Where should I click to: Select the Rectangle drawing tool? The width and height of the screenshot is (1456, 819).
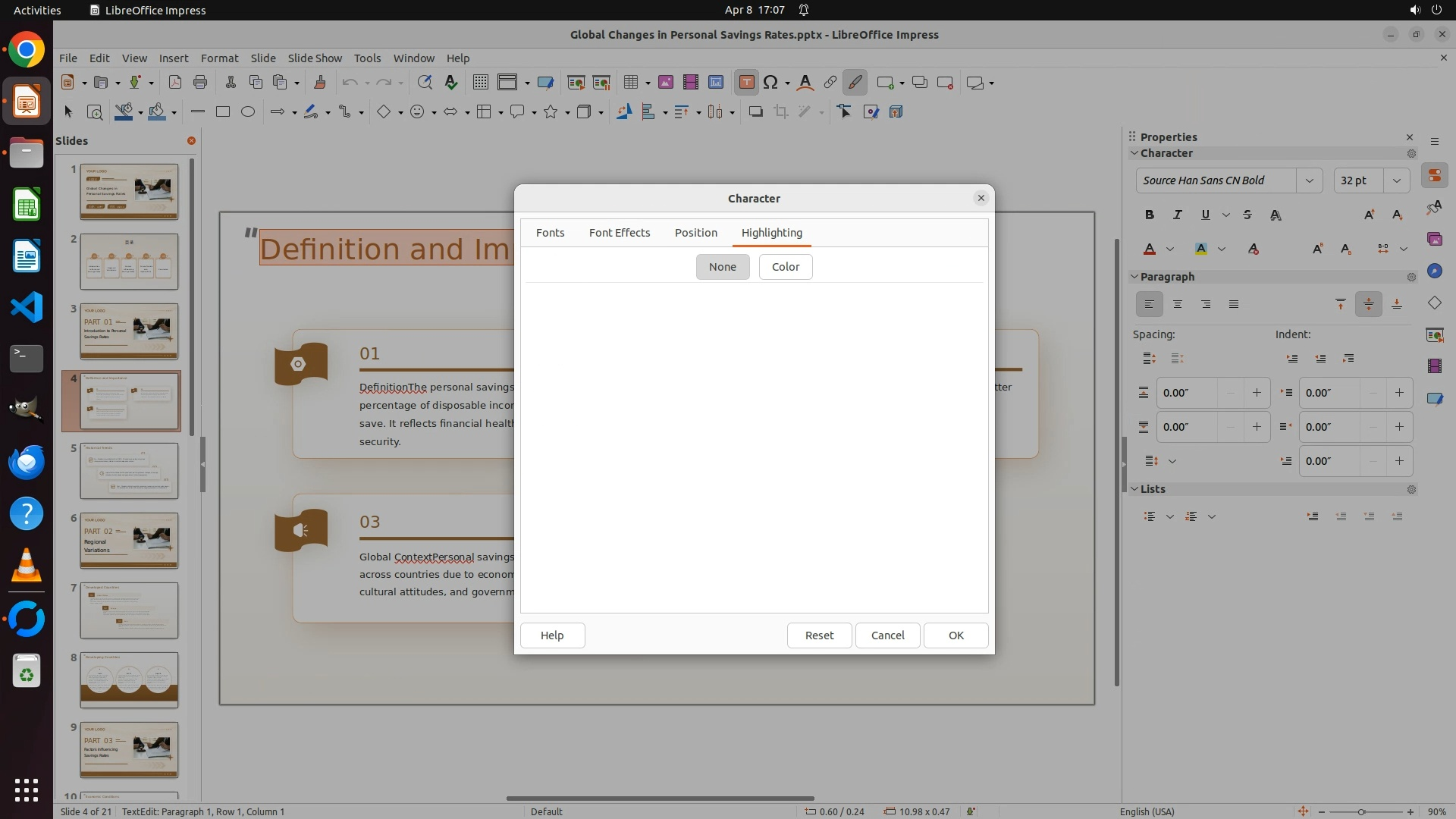[x=222, y=112]
